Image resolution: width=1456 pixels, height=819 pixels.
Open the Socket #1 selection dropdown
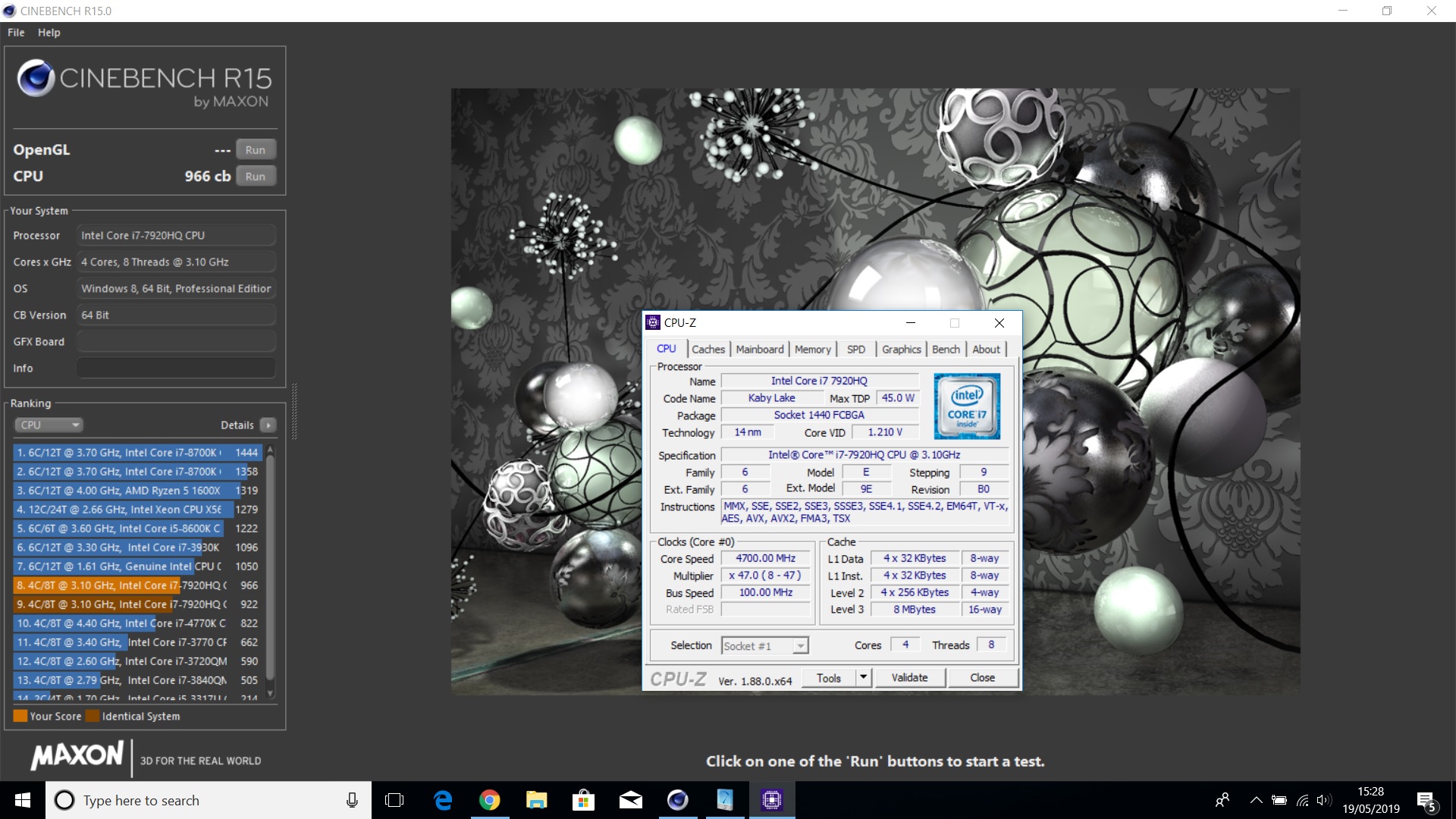pos(764,646)
